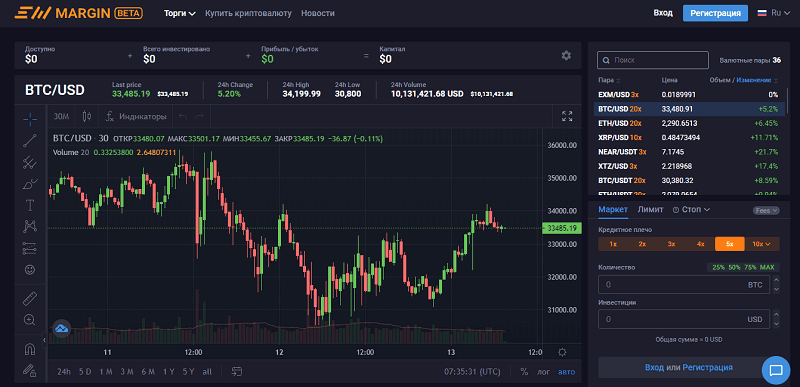Click the EXMO Margin logo

pos(79,13)
